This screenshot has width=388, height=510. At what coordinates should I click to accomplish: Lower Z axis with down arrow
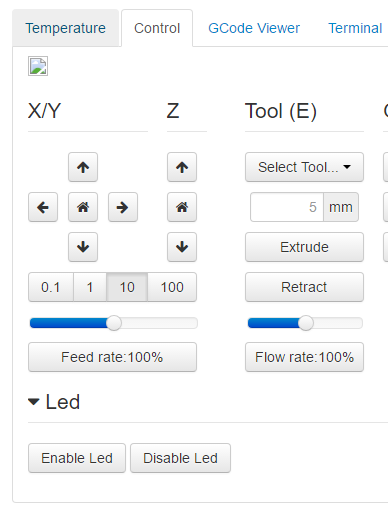pos(182,247)
